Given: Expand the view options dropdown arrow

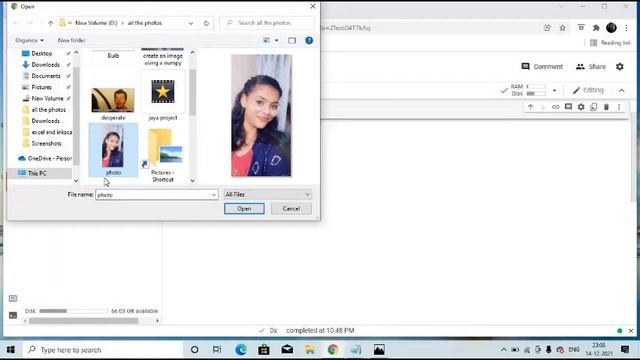Looking at the screenshot, I should 277,40.
